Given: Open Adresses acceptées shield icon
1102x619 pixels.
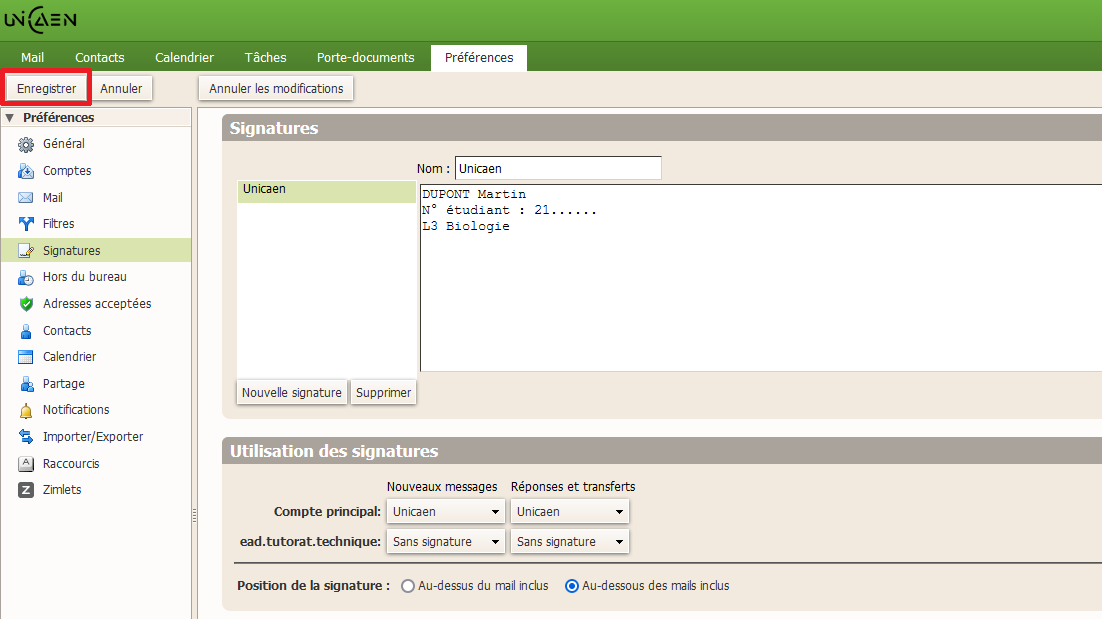Looking at the screenshot, I should coord(26,304).
